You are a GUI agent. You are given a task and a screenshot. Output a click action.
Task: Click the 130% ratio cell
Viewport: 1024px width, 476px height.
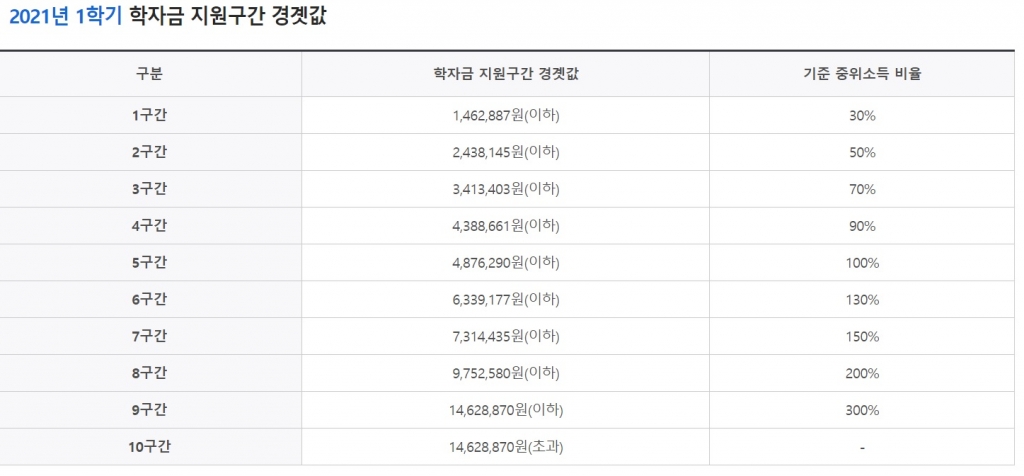[861, 300]
